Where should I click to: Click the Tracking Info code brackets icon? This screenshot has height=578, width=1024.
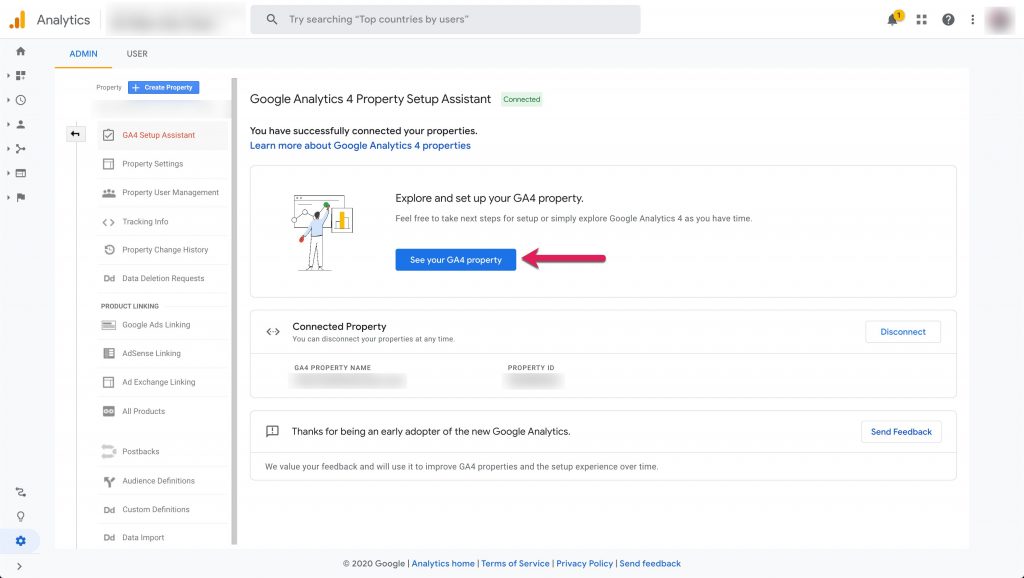(108, 222)
